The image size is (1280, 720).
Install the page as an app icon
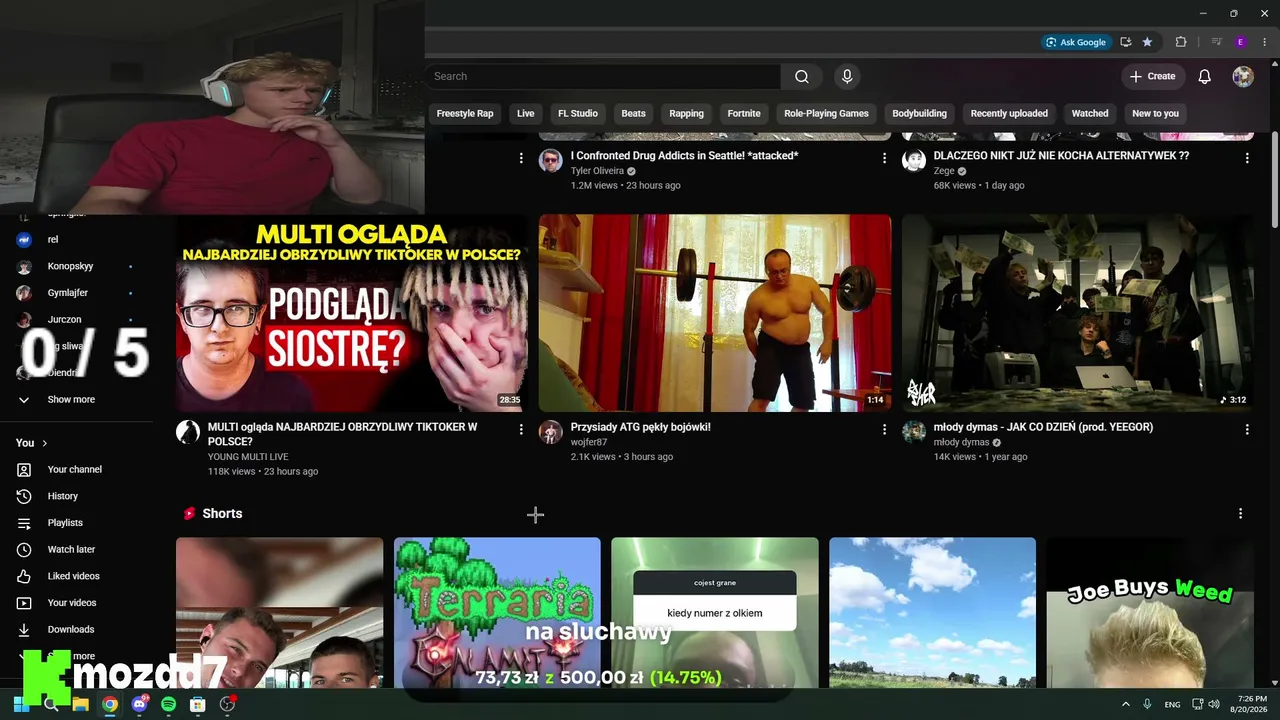1126,42
